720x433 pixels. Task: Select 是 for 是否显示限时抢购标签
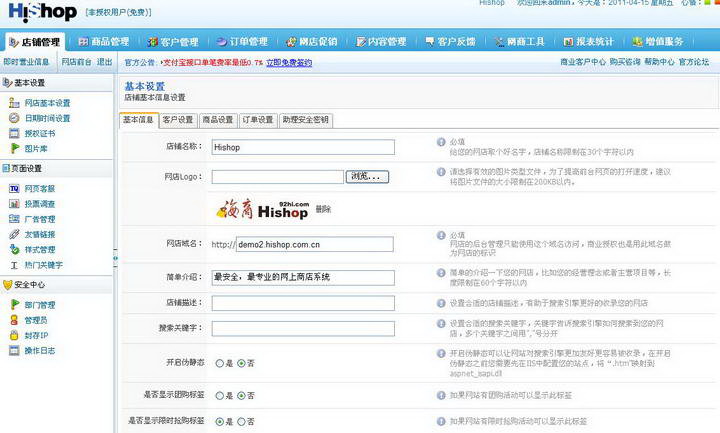click(219, 422)
